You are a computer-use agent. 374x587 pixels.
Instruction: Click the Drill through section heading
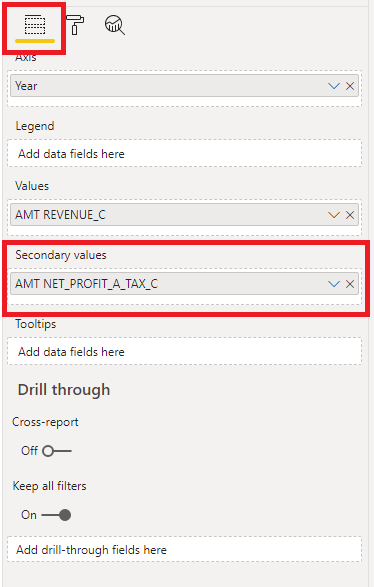pyautogui.click(x=64, y=390)
